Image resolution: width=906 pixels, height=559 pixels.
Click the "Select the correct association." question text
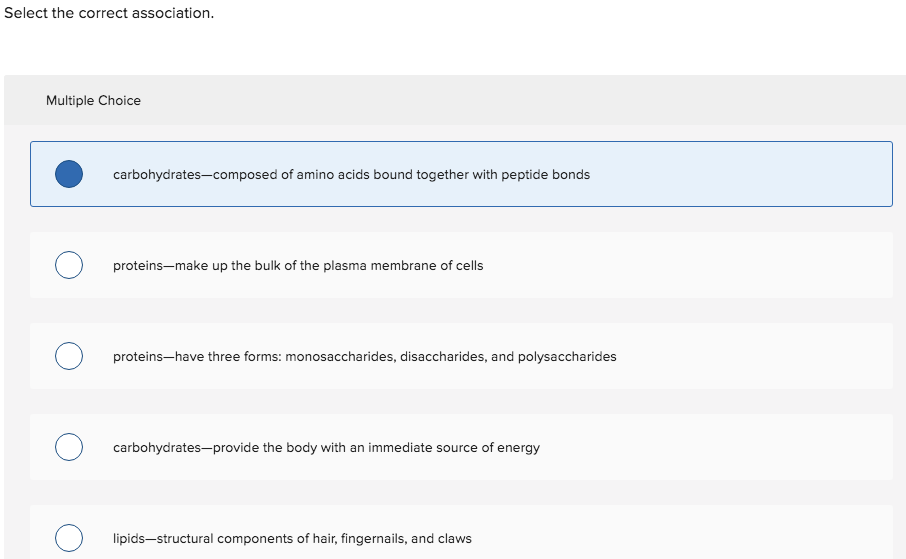(109, 14)
